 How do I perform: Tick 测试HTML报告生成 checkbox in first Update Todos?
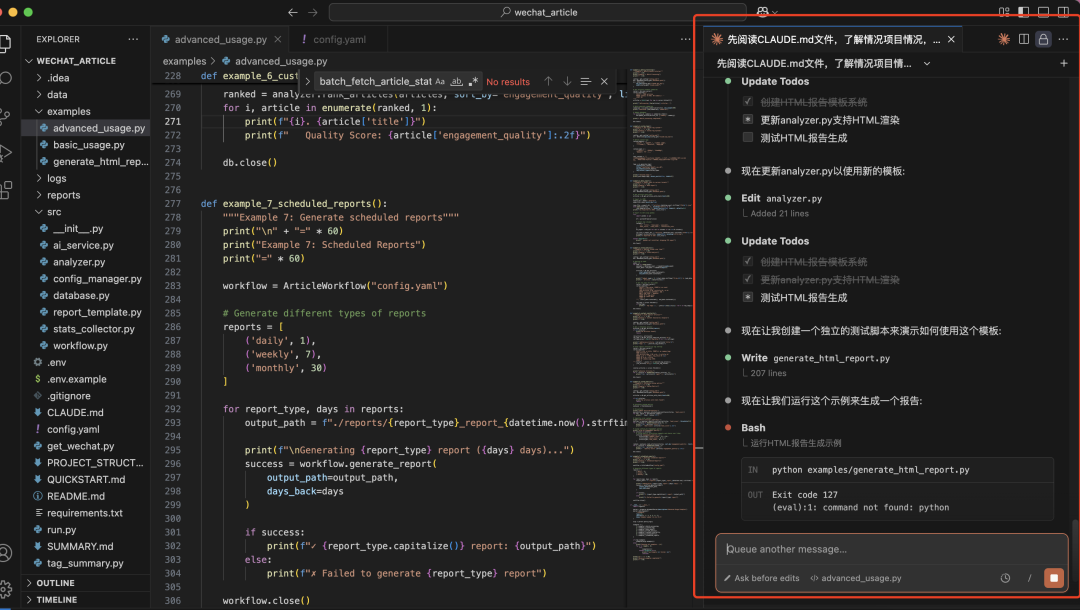pyautogui.click(x=747, y=137)
